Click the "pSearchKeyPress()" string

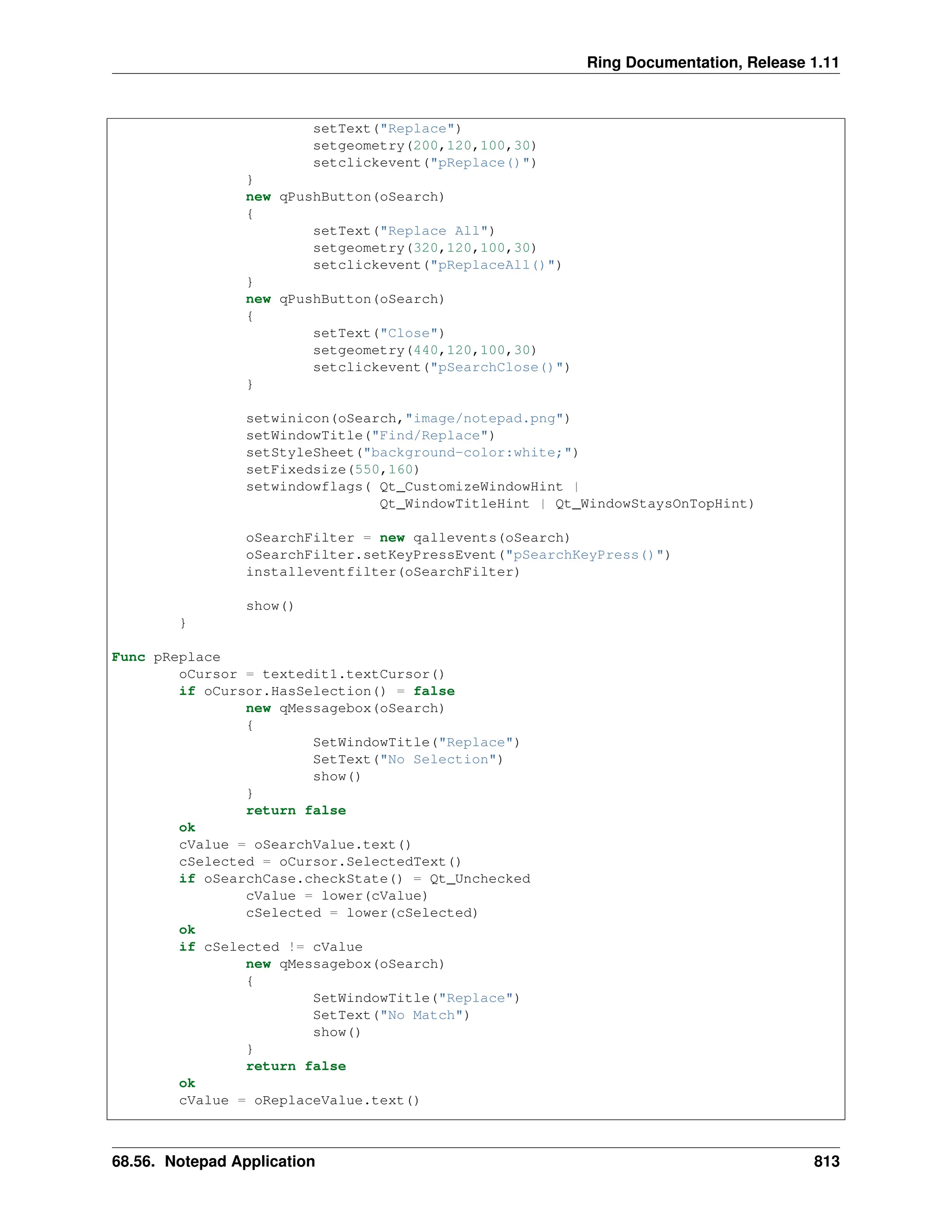pos(583,555)
